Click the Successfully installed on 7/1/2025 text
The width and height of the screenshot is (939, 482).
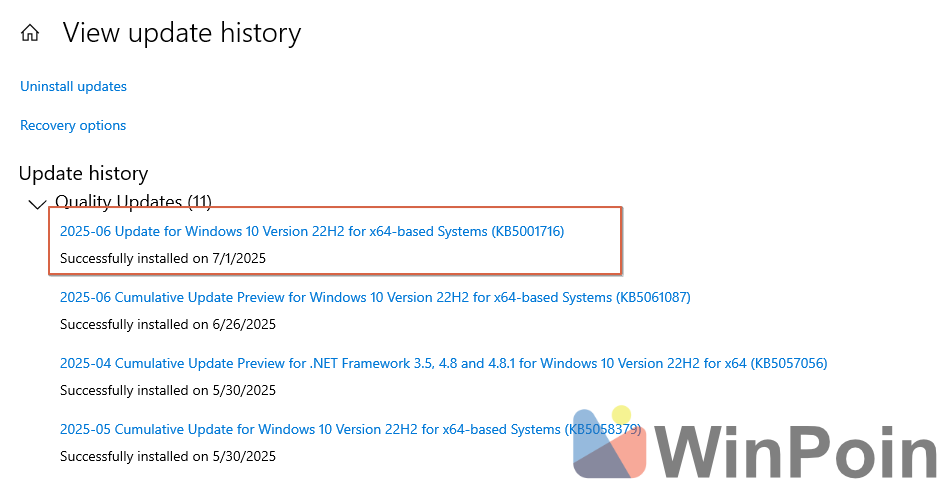pyautogui.click(x=163, y=258)
